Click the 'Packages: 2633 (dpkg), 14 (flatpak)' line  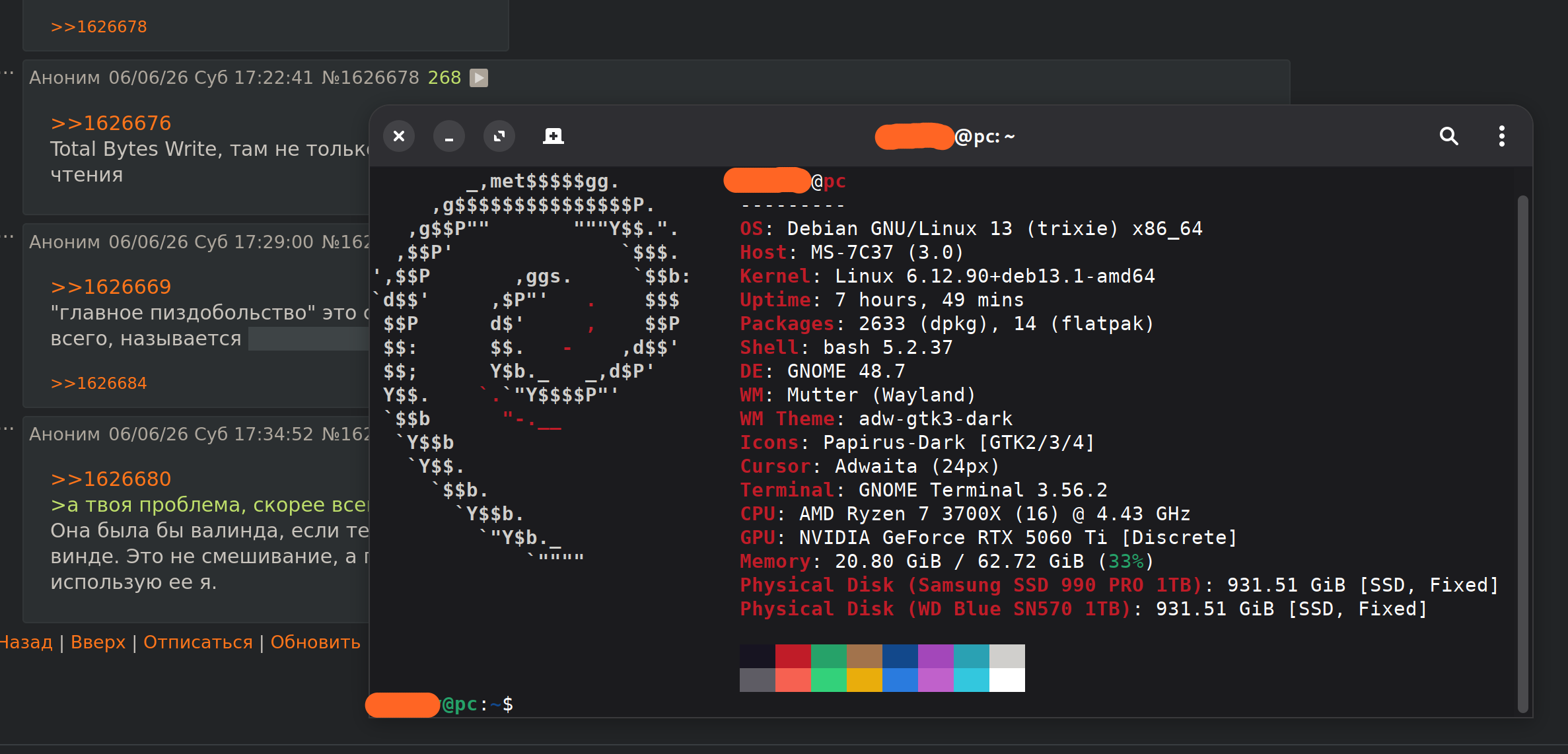click(x=946, y=324)
